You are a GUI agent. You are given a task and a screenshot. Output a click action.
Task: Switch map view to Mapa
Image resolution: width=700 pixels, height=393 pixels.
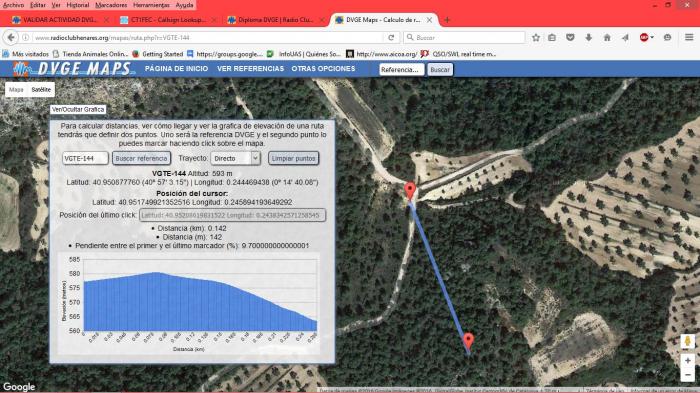click(16, 90)
